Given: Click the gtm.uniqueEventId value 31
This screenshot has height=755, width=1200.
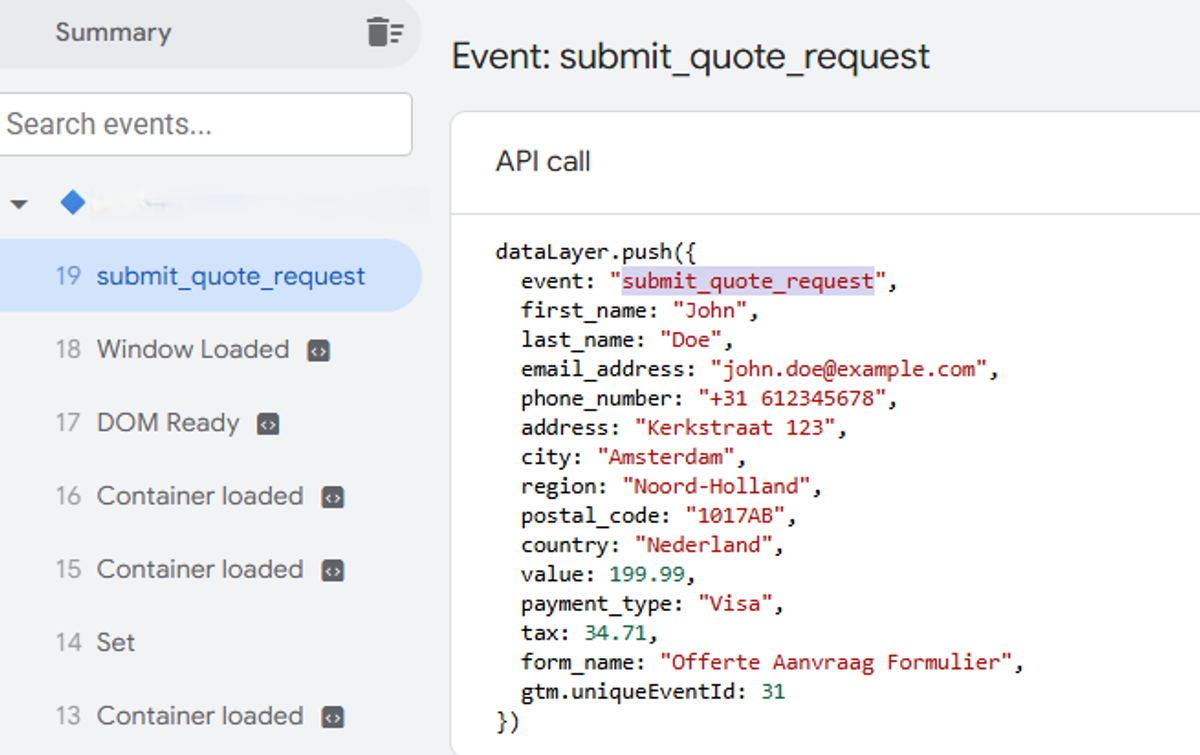Looking at the screenshot, I should click(773, 691).
